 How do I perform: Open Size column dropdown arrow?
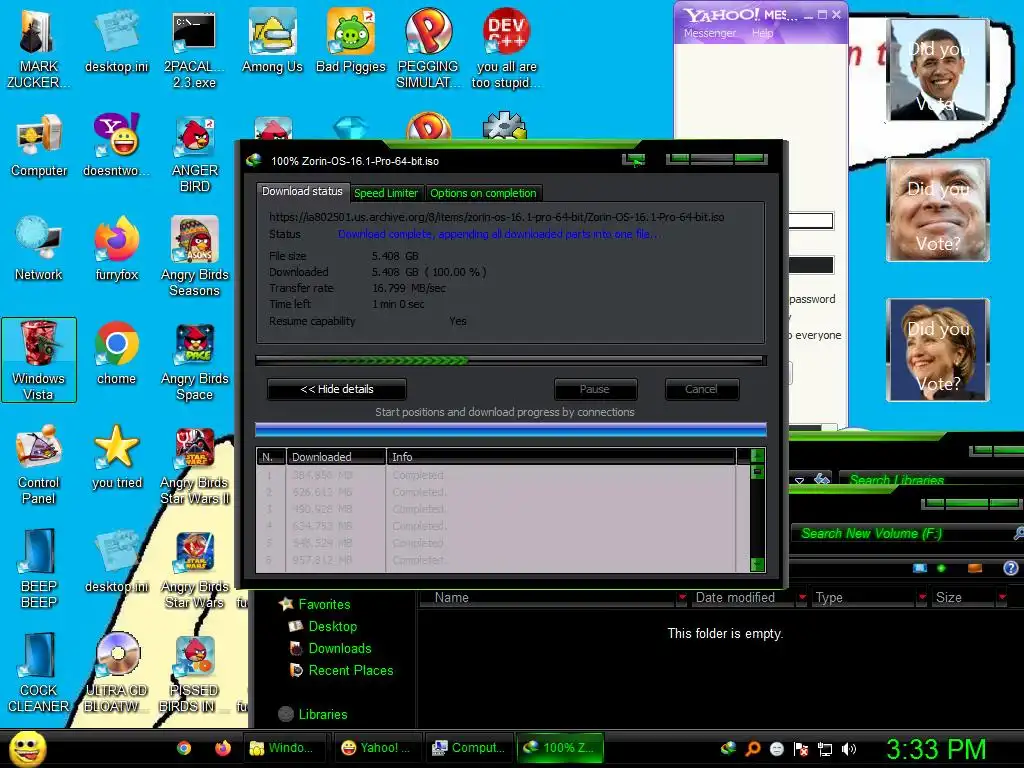click(1001, 597)
